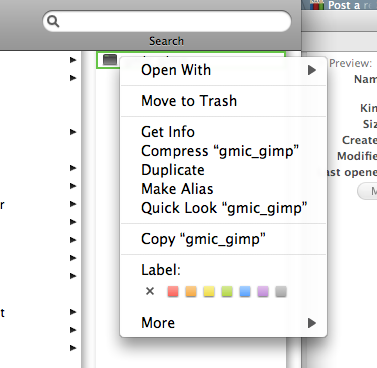377x368 pixels.
Task: Apply the yellow label color
Action: click(209, 291)
